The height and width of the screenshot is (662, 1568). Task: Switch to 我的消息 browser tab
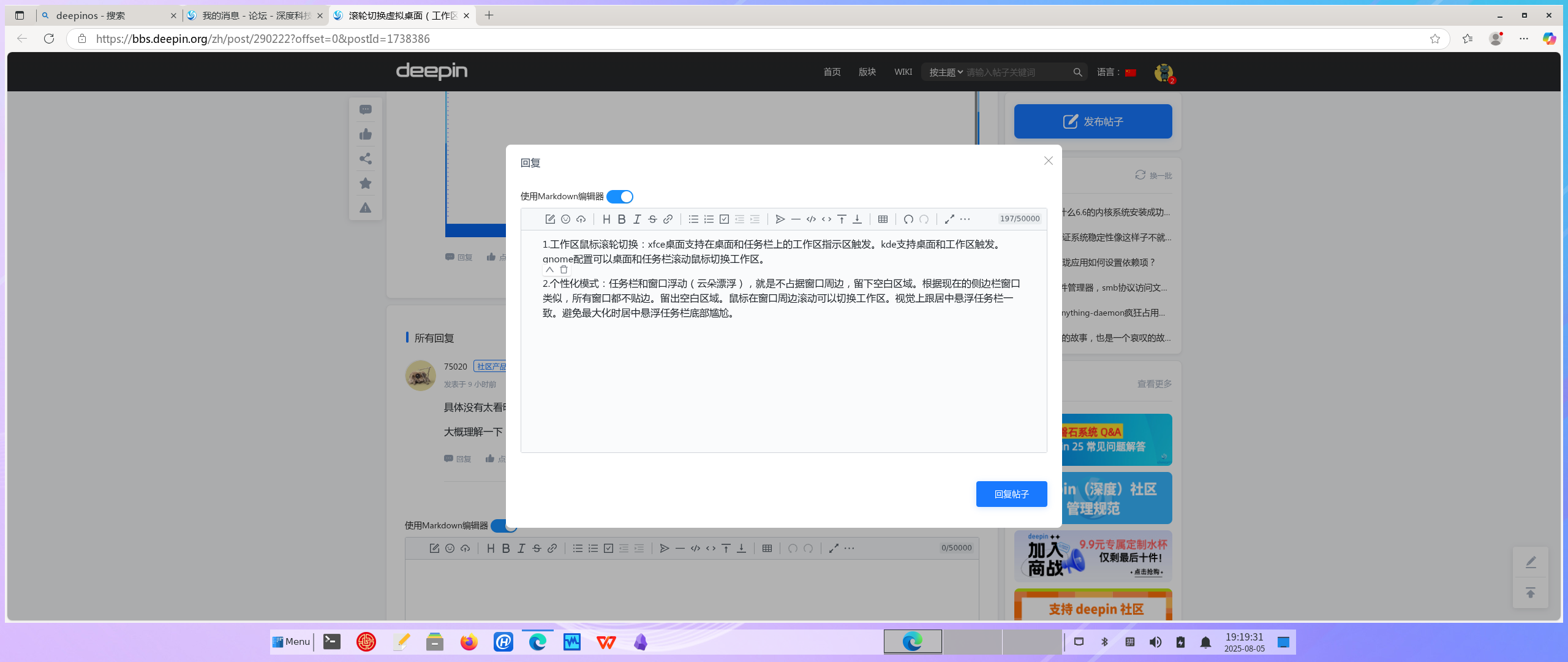(x=255, y=15)
